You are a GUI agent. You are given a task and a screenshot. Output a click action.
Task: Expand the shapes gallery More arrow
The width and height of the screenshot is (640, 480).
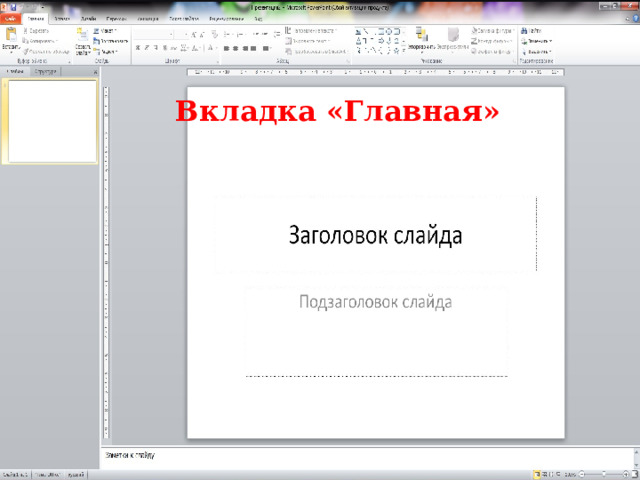404,51
